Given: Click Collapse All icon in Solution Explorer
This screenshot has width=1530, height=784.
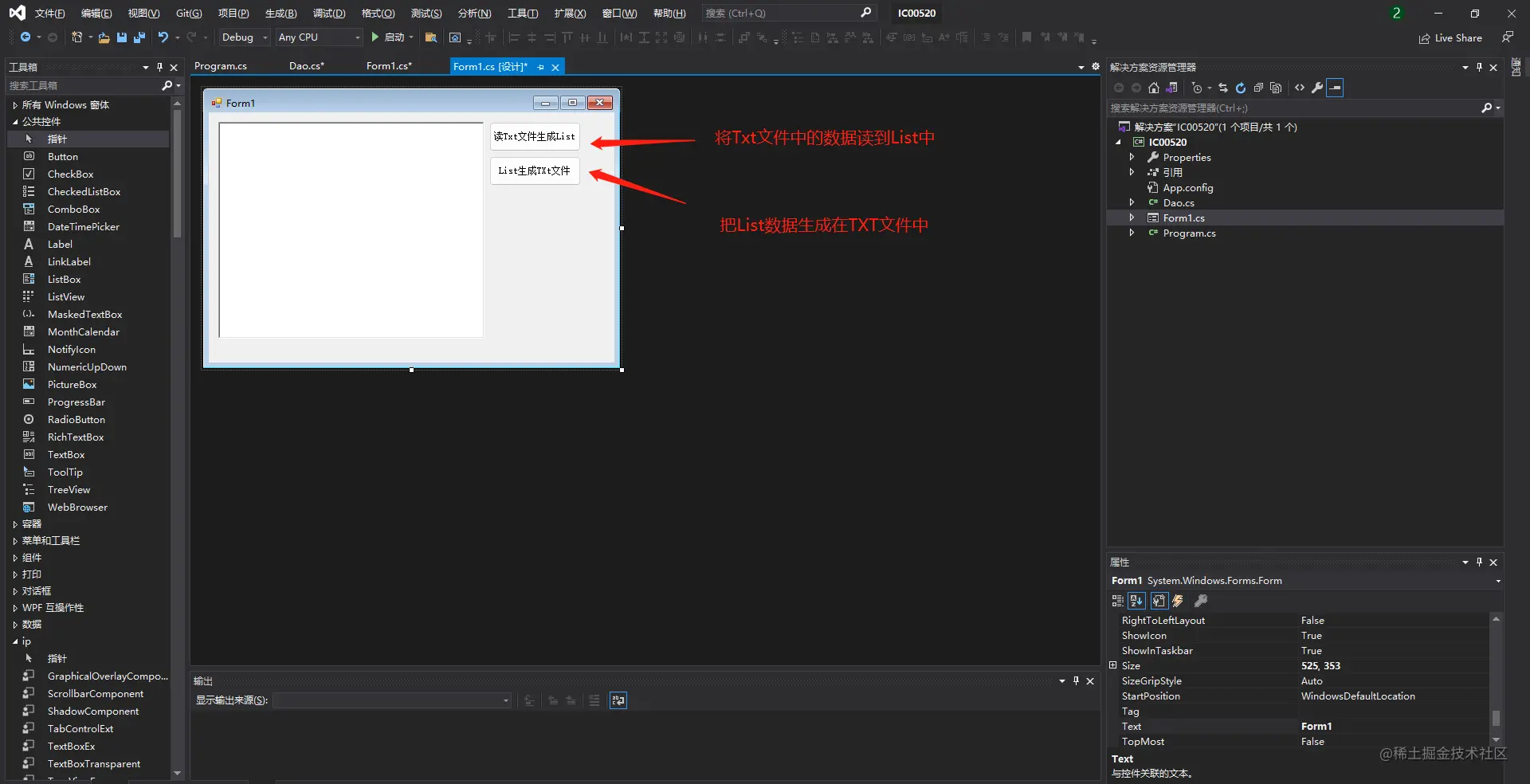Looking at the screenshot, I should click(1258, 88).
